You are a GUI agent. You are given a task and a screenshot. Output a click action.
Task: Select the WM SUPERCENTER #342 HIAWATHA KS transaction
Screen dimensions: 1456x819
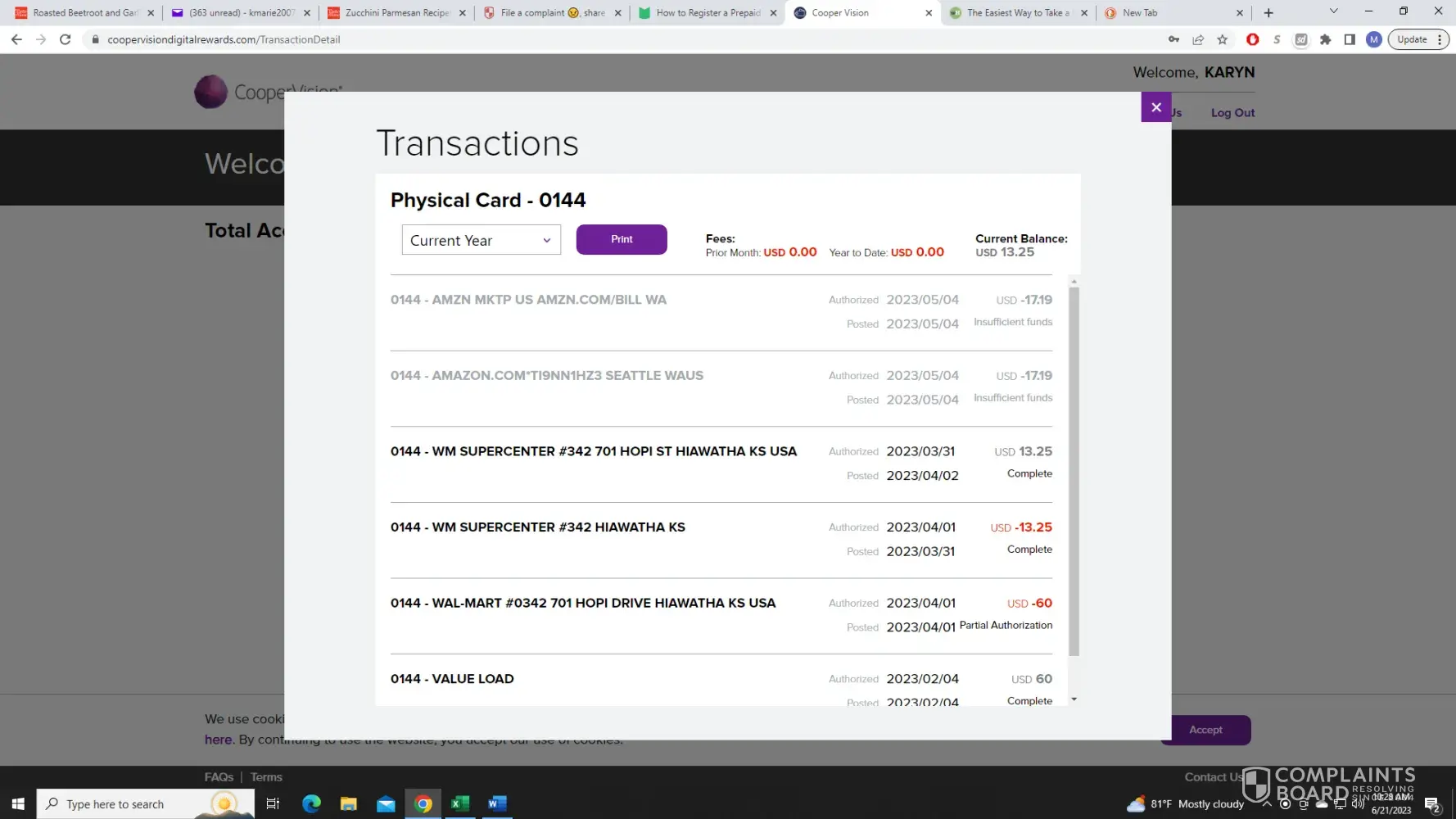(721, 541)
